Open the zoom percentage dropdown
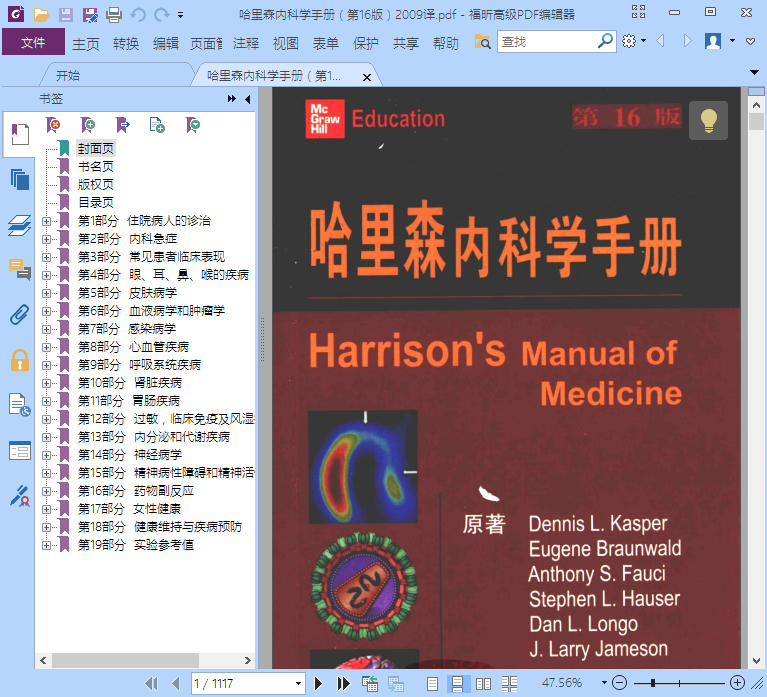The width and height of the screenshot is (767, 697). pos(604,683)
